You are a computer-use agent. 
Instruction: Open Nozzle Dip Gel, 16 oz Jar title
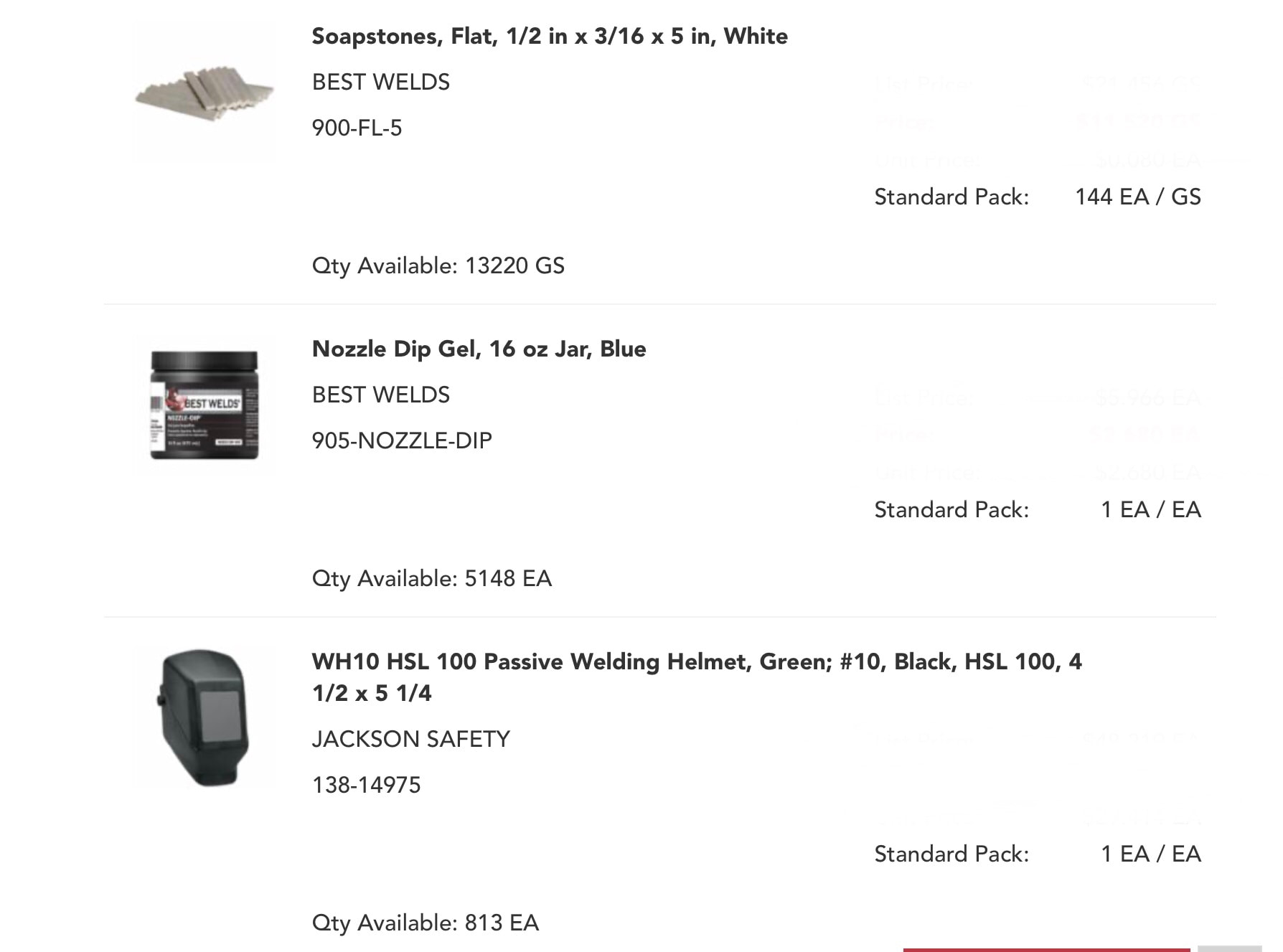pos(479,349)
